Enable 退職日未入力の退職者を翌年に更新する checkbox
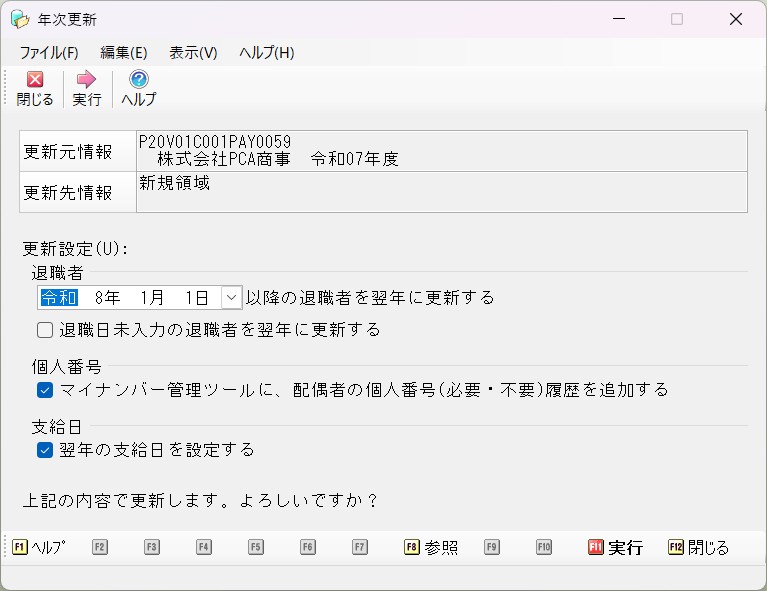Image resolution: width=767 pixels, height=591 pixels. coord(45,330)
